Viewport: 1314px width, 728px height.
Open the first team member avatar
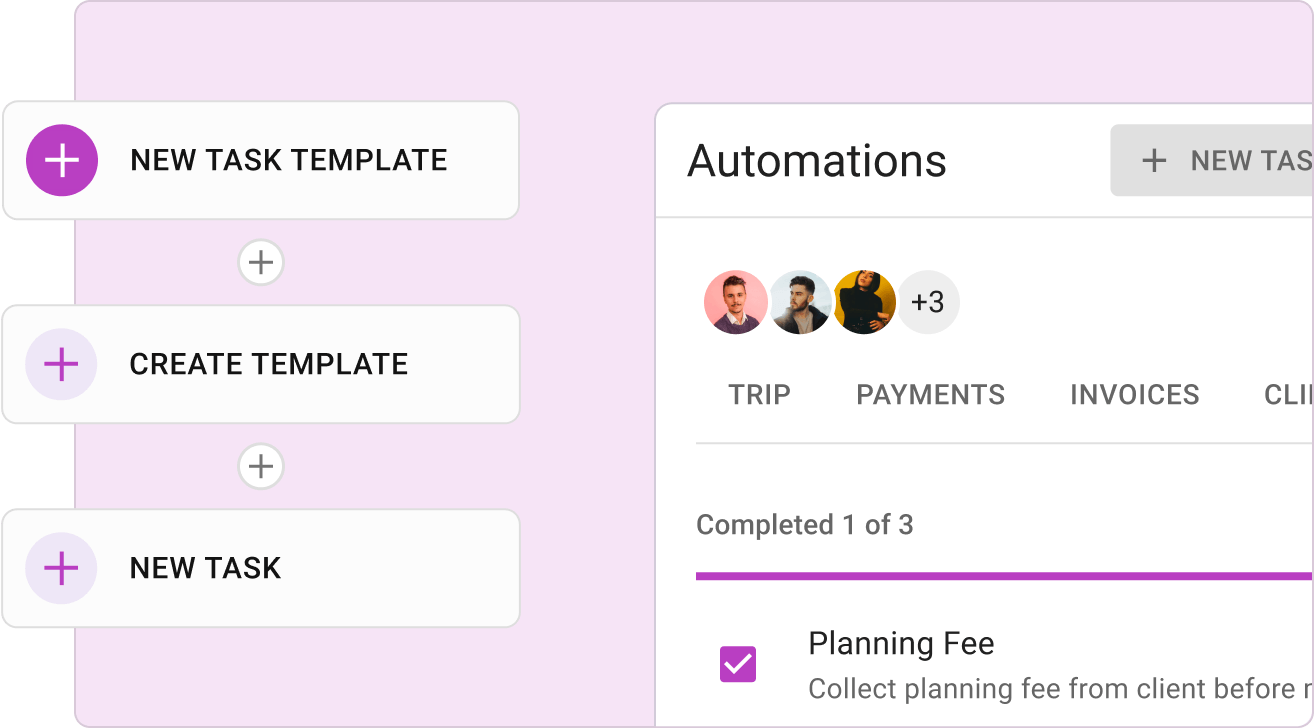tap(737, 302)
